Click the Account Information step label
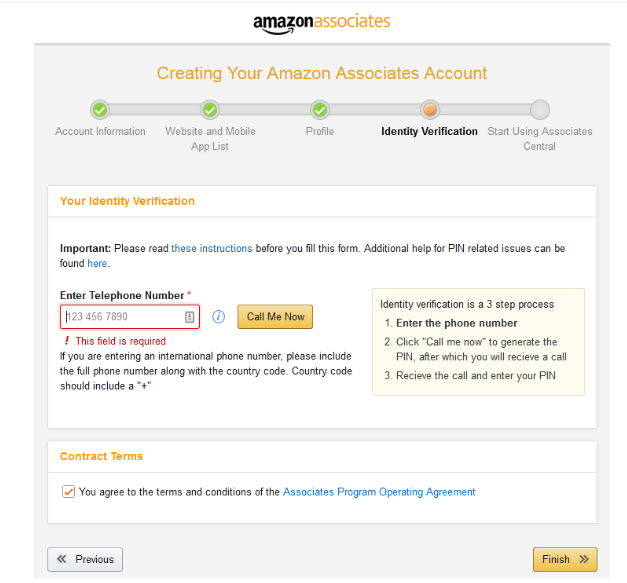The height and width of the screenshot is (583, 627). (x=100, y=131)
